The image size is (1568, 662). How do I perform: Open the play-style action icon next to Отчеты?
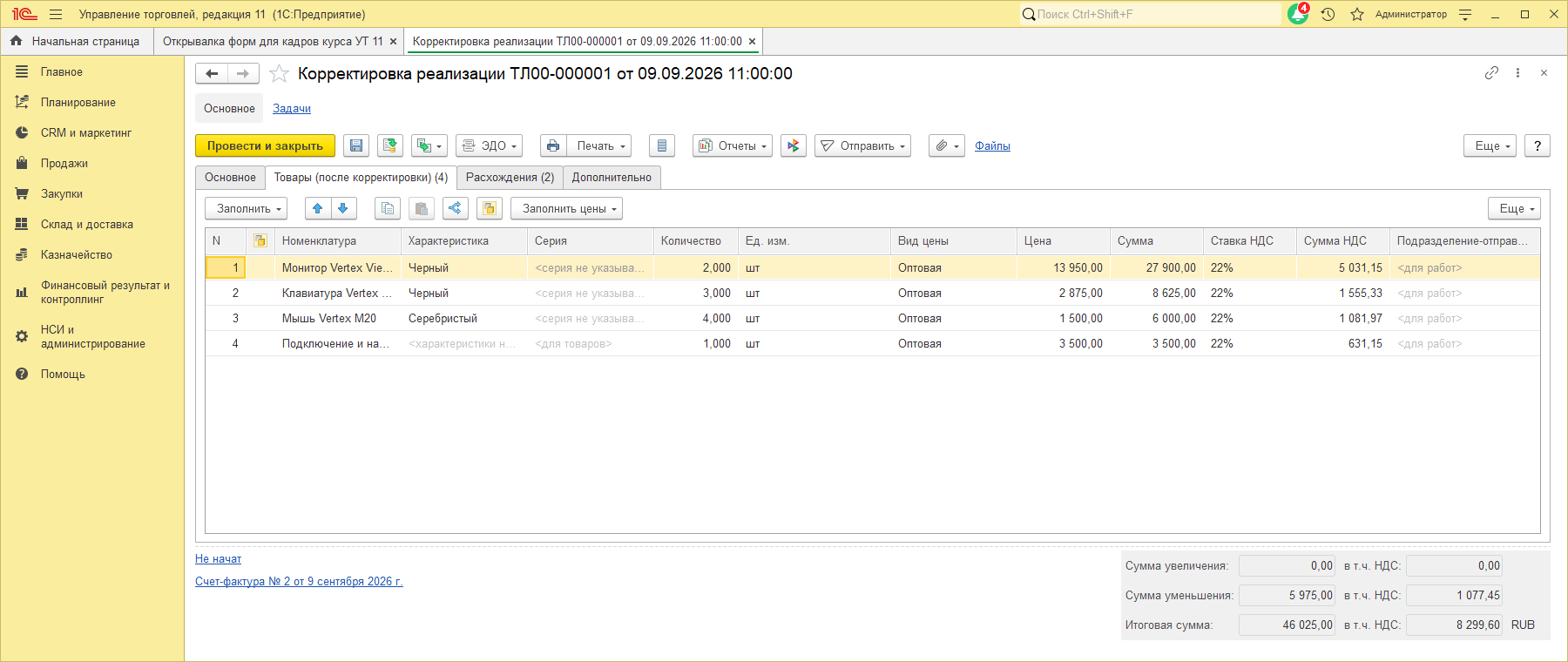[x=794, y=146]
